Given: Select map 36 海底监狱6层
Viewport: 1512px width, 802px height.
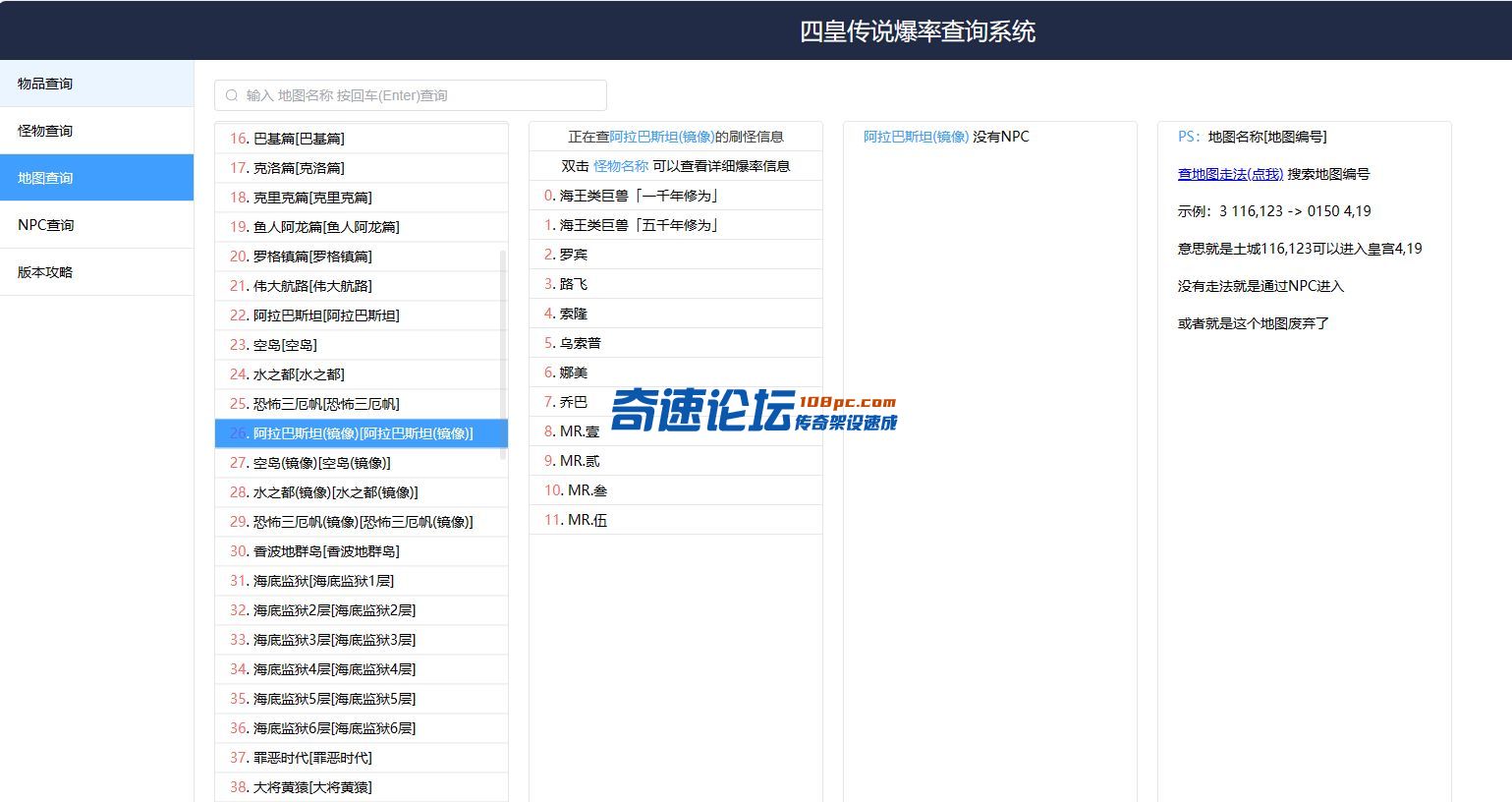Looking at the screenshot, I should pyautogui.click(x=362, y=728).
